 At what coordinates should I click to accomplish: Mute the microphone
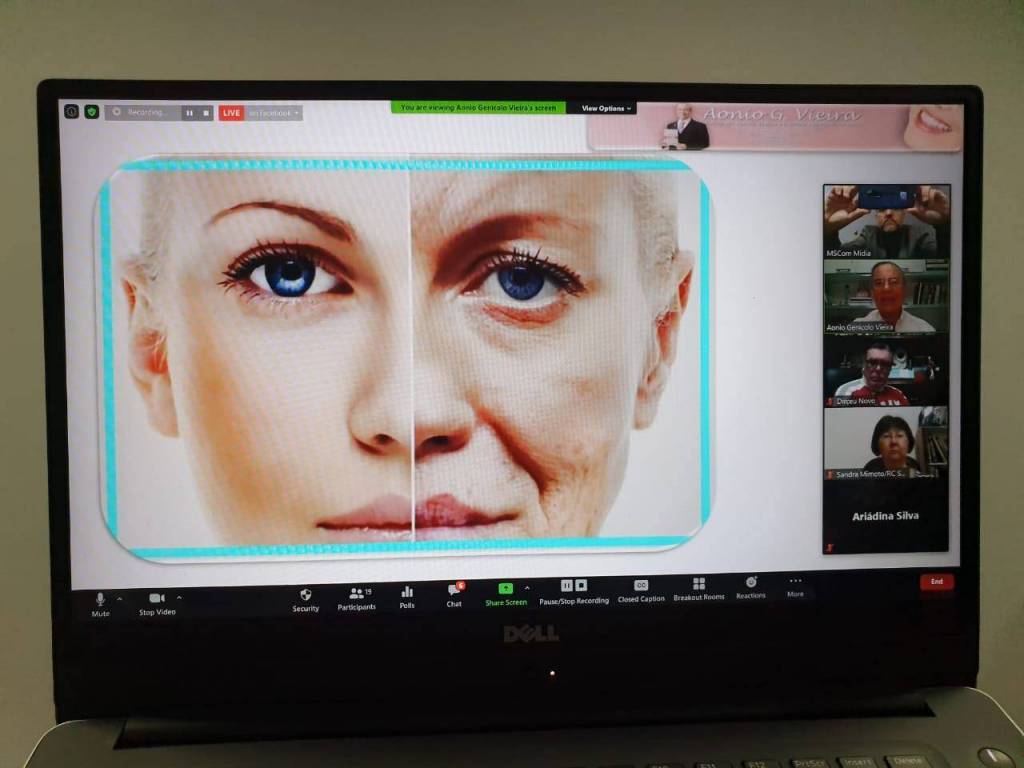(100, 601)
